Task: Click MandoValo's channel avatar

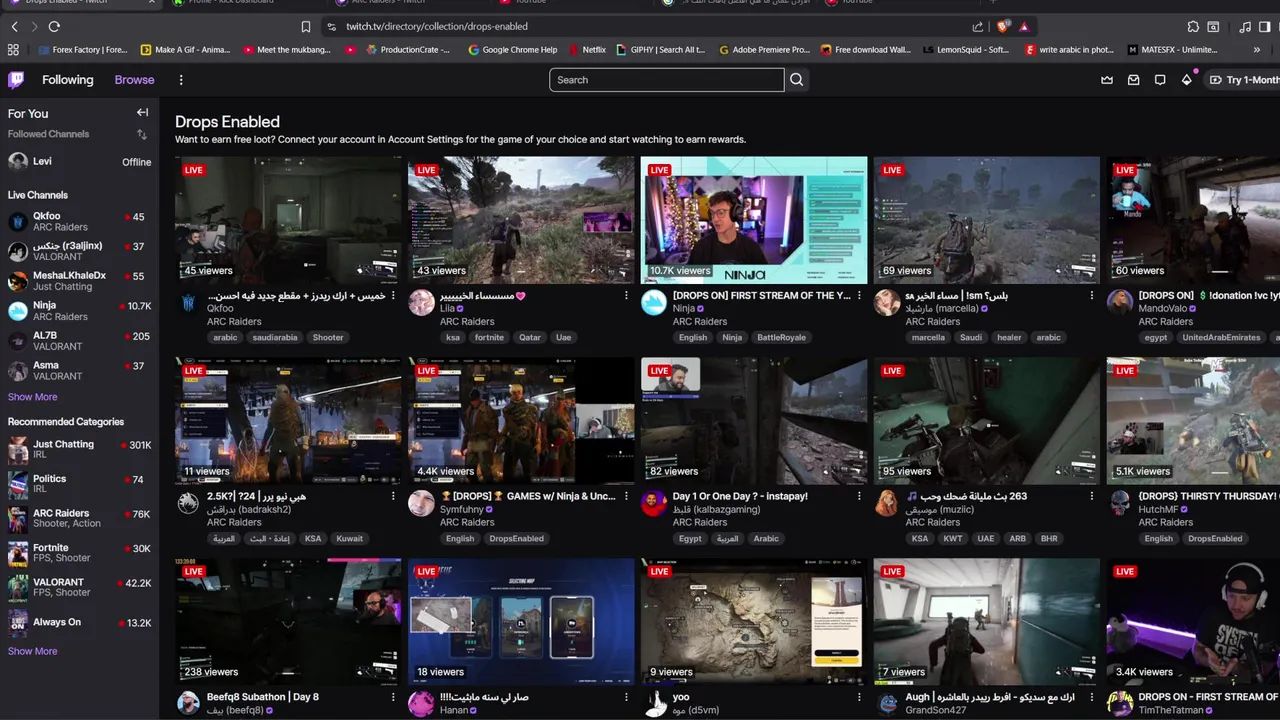Action: (1120, 303)
